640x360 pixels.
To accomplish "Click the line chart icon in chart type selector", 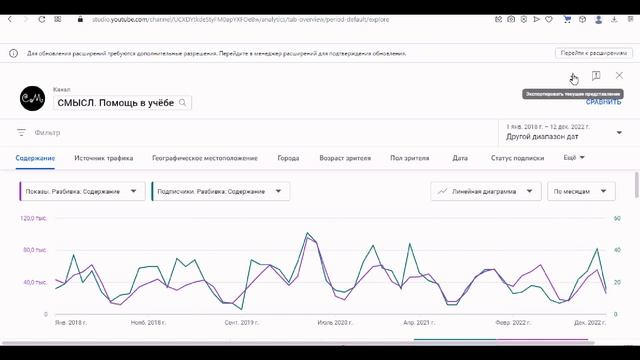I will point(442,191).
